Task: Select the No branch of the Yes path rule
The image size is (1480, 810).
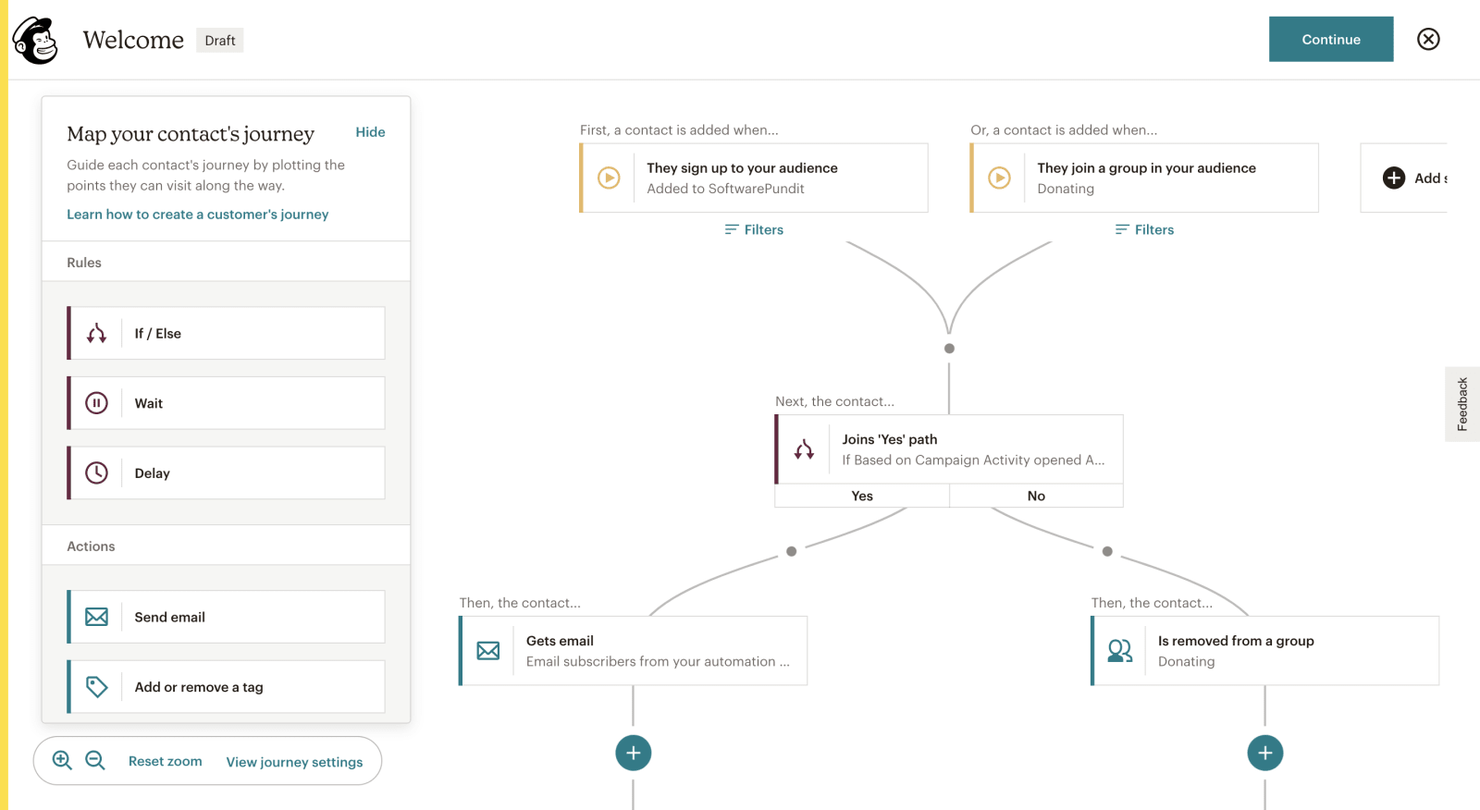Action: pos(1035,495)
